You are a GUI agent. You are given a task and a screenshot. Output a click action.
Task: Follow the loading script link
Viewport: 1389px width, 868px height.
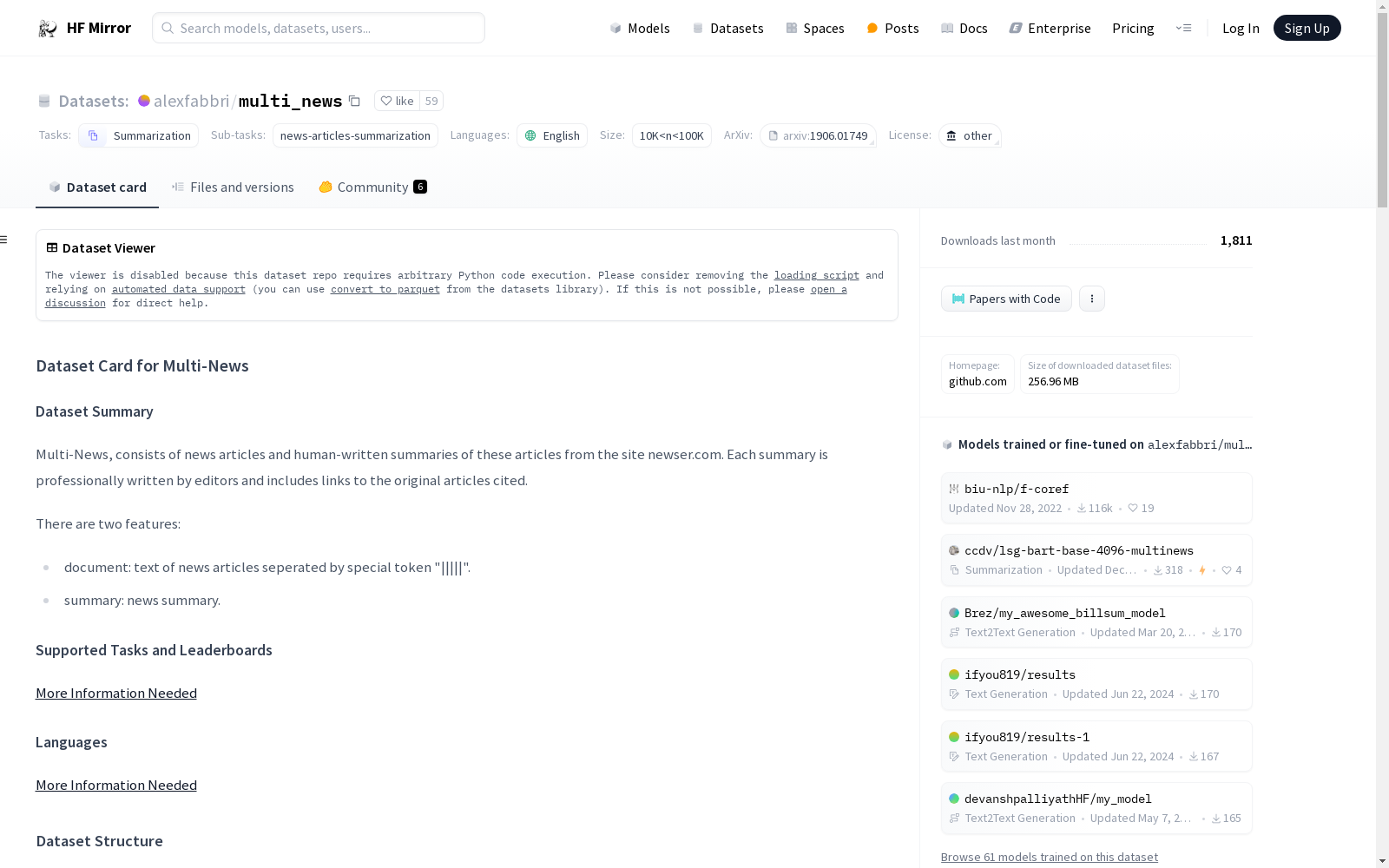point(817,275)
